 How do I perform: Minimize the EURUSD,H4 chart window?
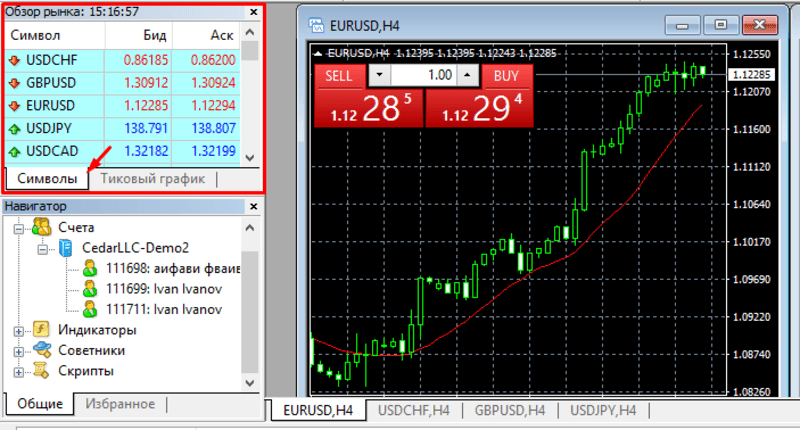(682, 24)
